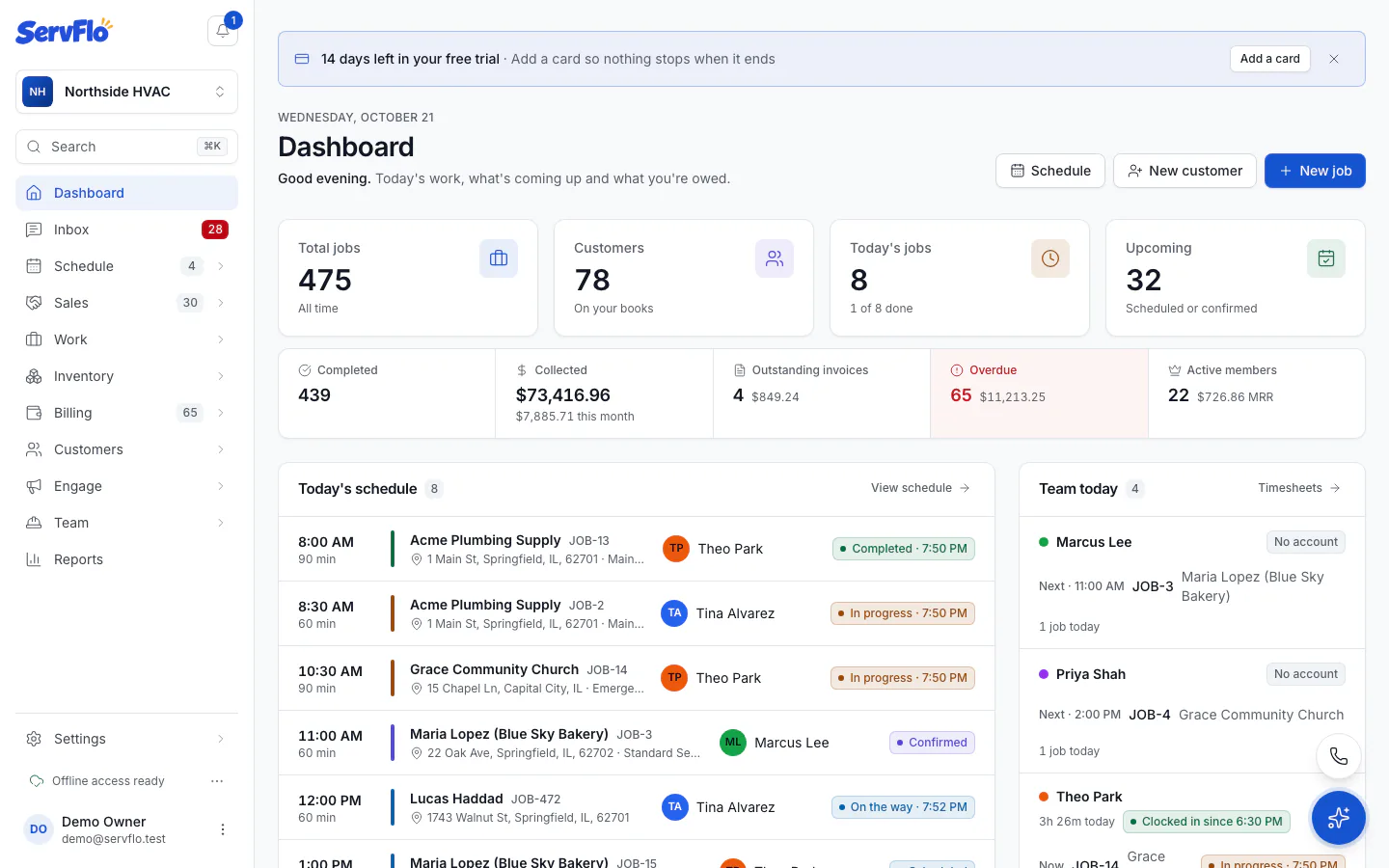
Task: Dismiss the free trial banner
Action: [x=1334, y=59]
